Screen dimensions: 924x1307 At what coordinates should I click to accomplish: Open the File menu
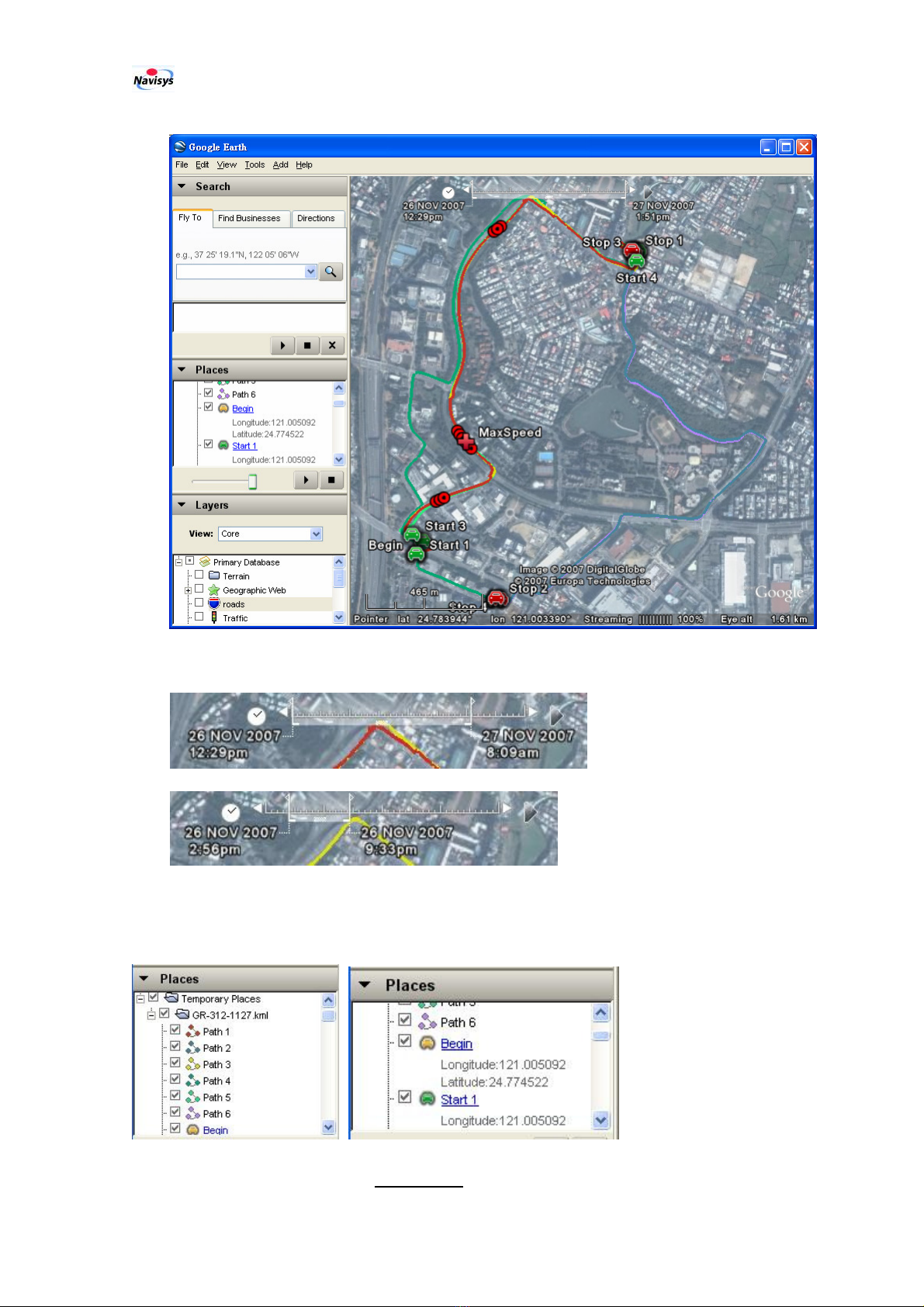pos(182,164)
